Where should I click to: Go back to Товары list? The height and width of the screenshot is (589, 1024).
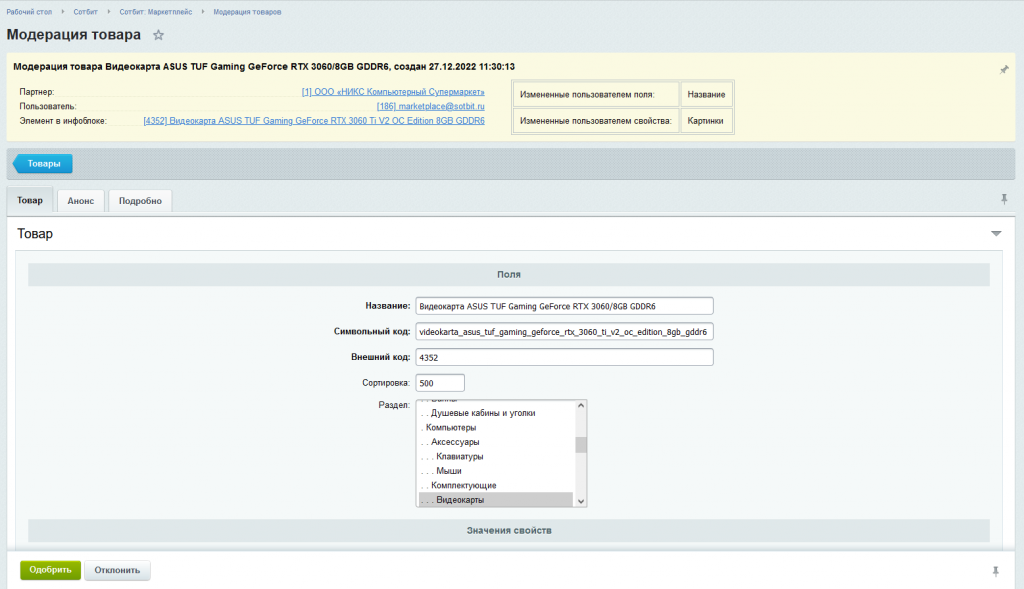pyautogui.click(x=43, y=164)
